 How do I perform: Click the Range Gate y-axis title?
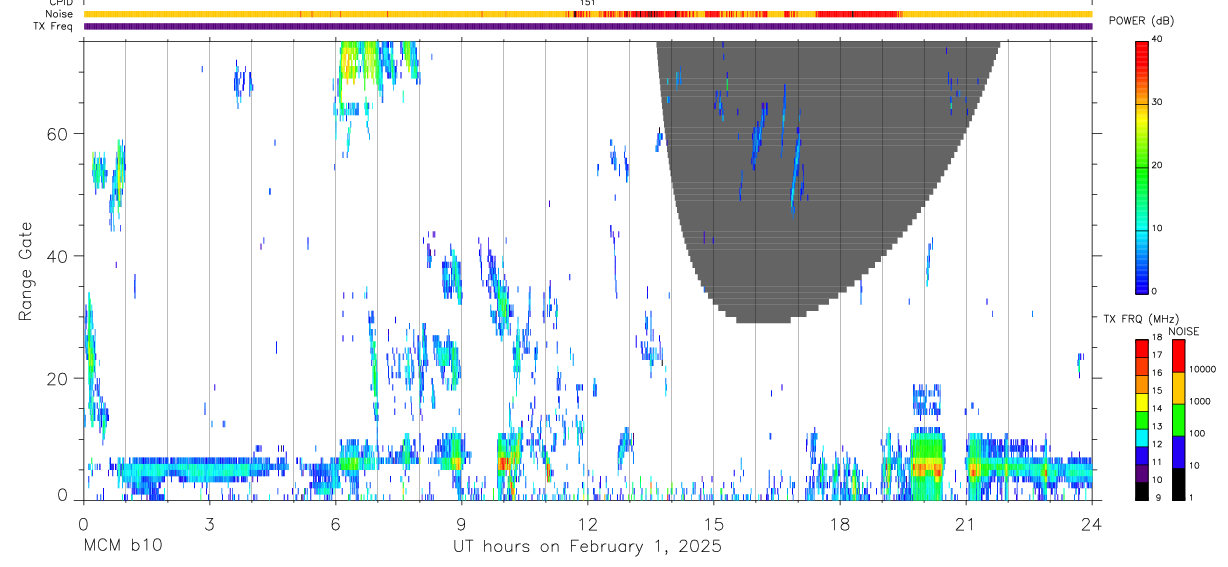pos(25,273)
